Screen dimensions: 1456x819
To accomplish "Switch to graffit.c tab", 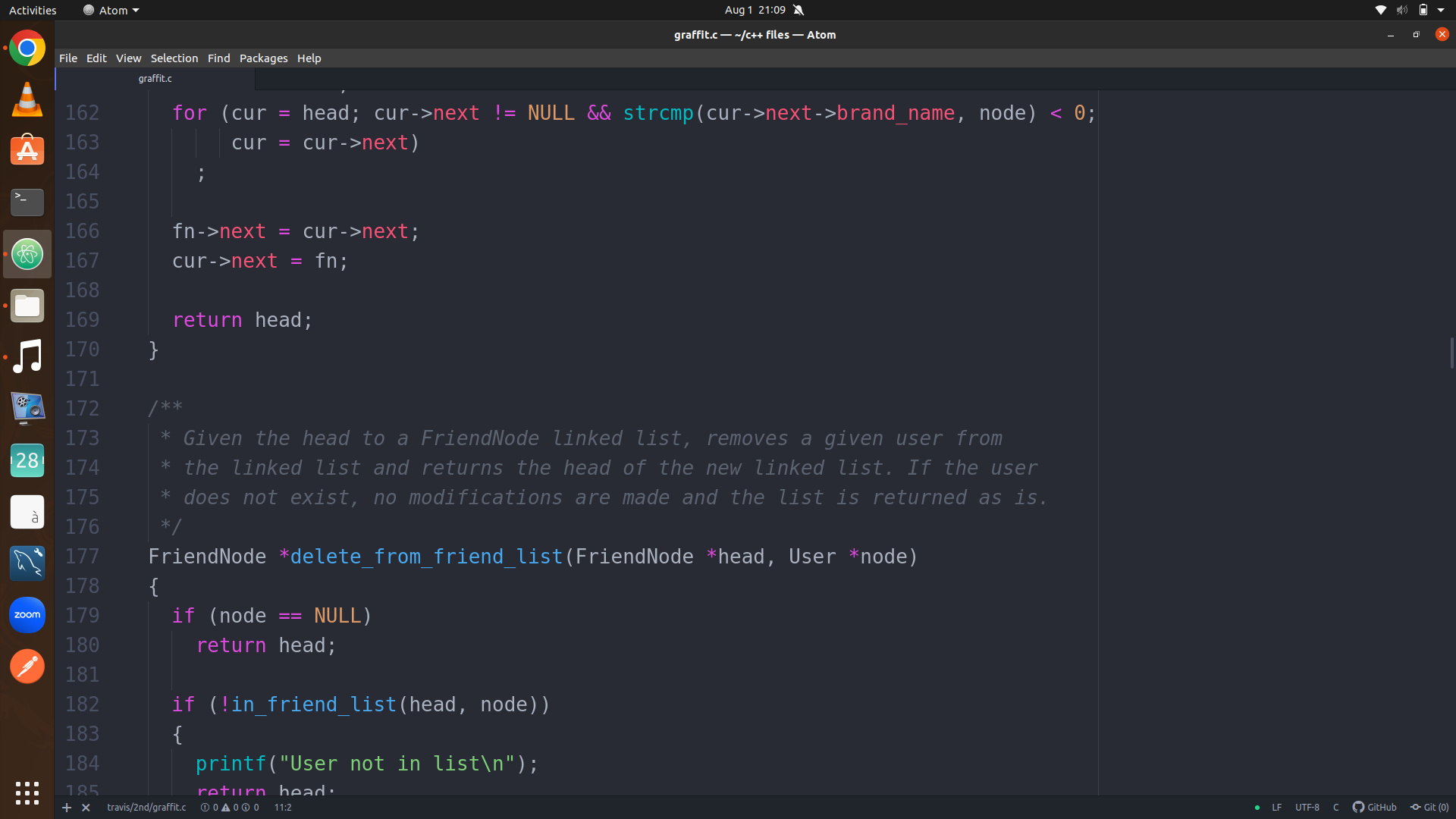I will [x=155, y=78].
